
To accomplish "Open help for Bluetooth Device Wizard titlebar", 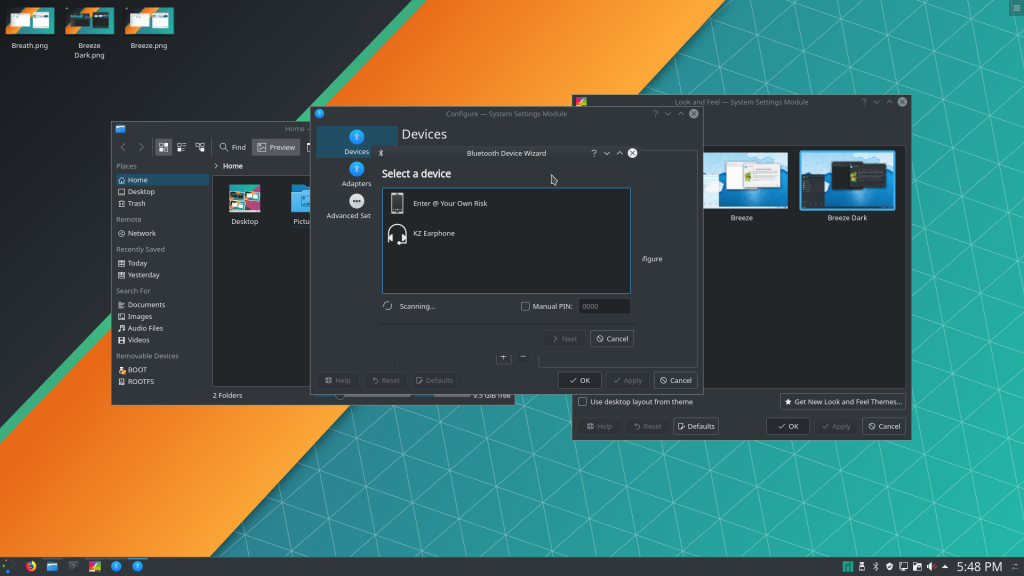I will tap(594, 153).
